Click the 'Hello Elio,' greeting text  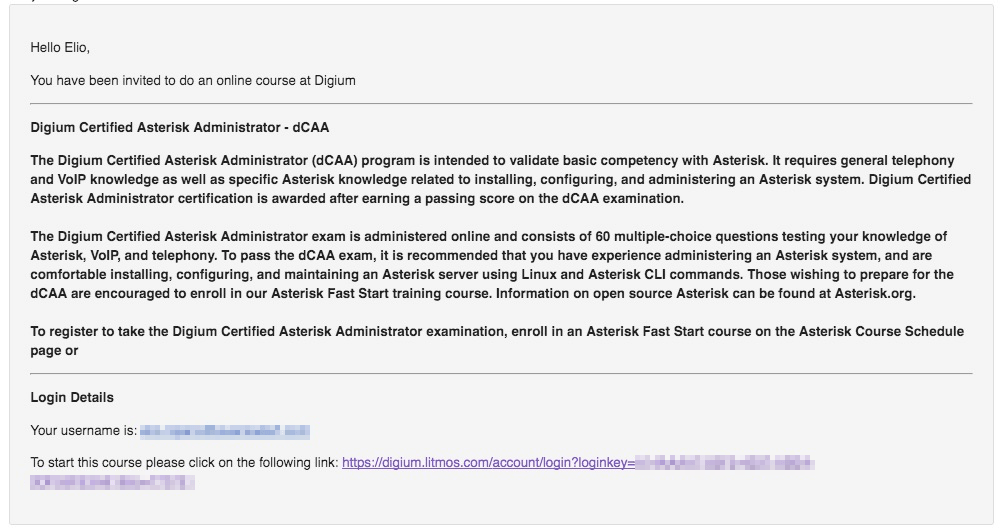(67, 48)
